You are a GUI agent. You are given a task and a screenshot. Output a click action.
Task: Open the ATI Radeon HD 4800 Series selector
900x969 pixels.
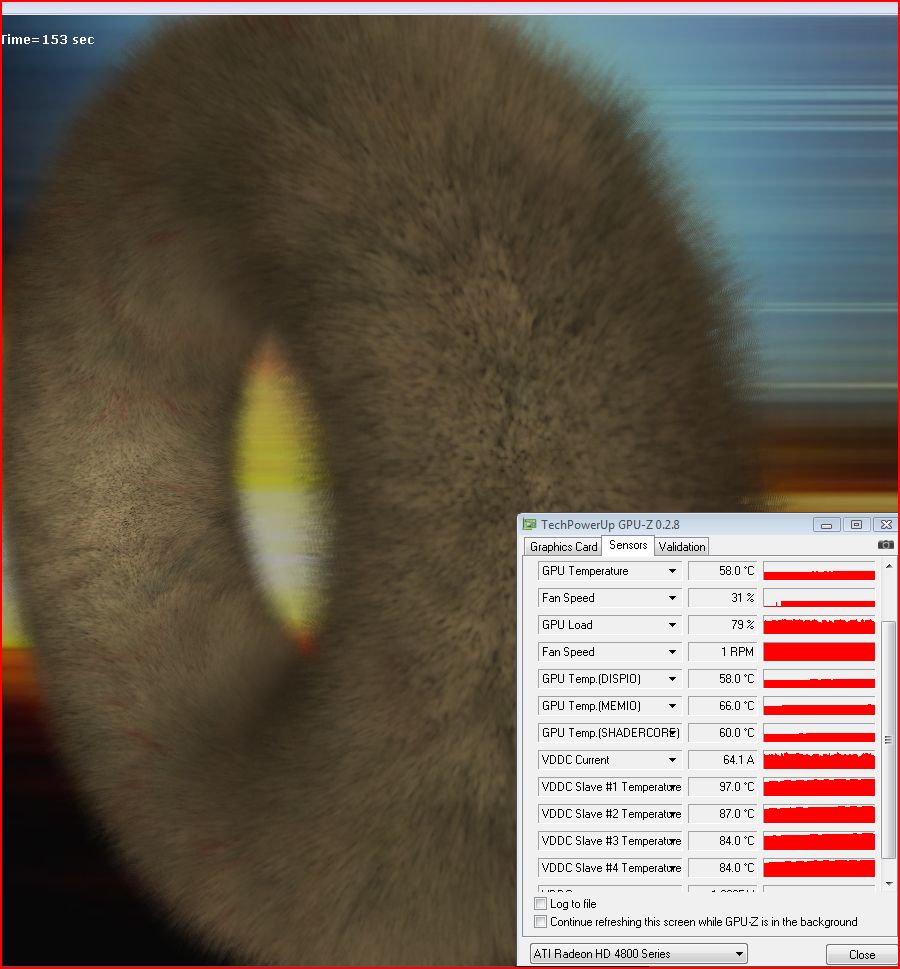(639, 954)
